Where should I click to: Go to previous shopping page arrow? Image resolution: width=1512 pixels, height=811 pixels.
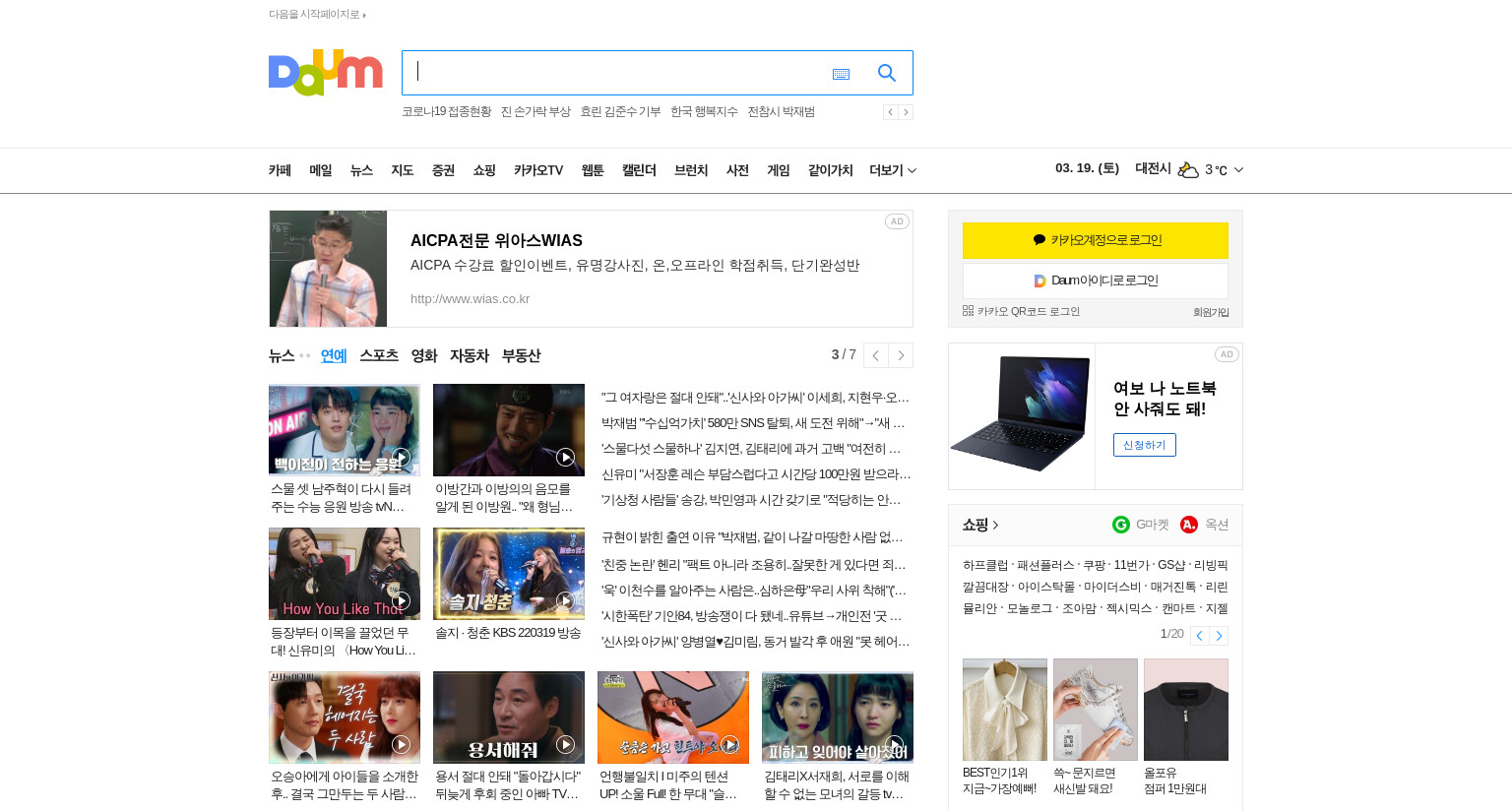point(1200,636)
